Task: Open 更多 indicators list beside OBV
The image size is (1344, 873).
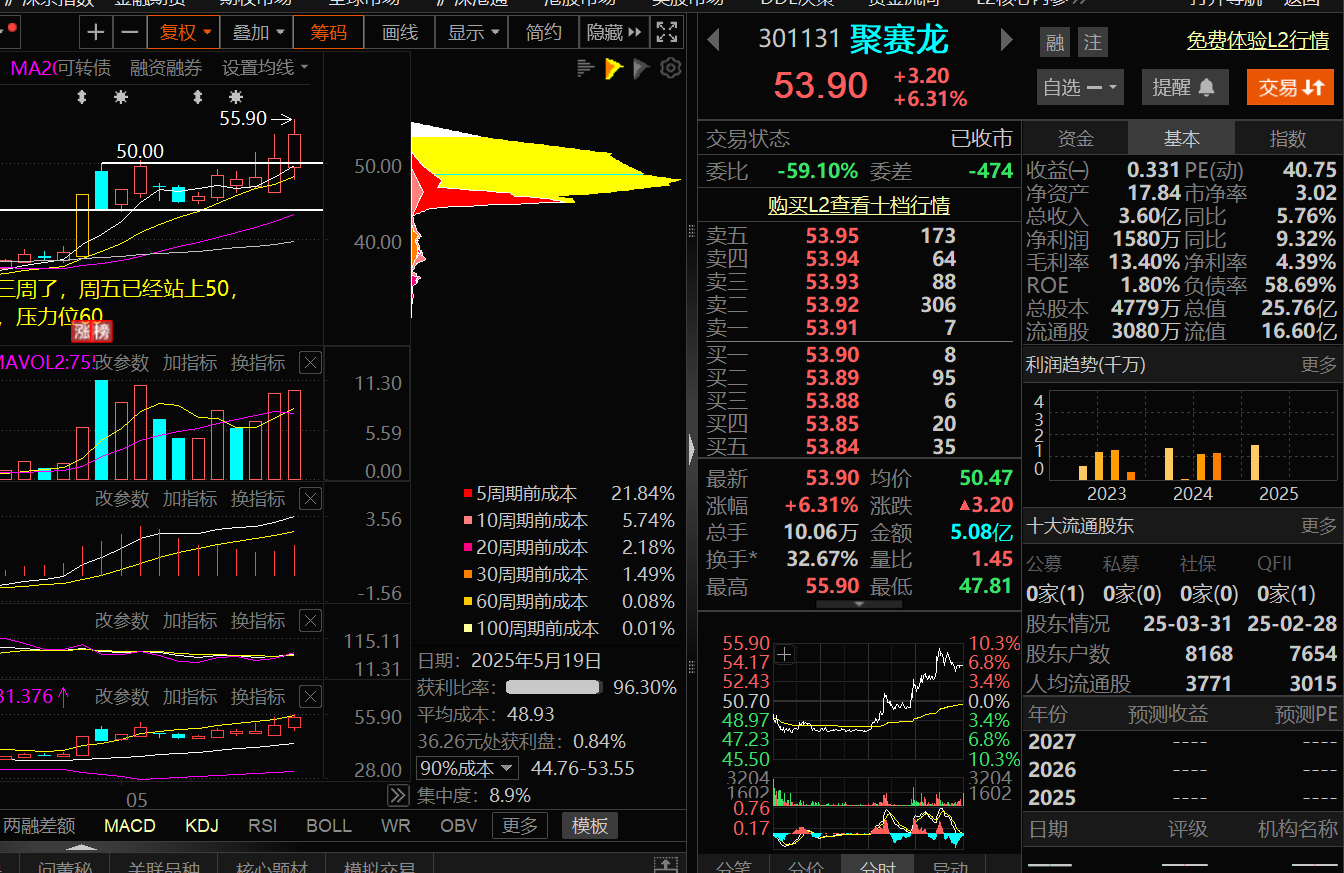Action: point(519,826)
